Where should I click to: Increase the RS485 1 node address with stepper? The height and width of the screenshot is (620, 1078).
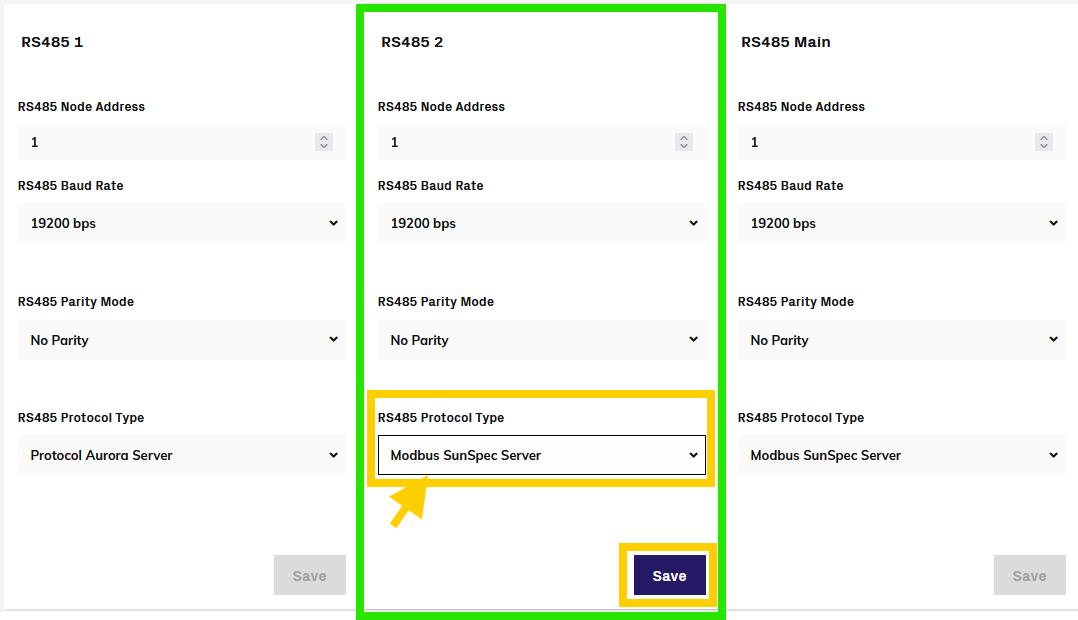[x=324, y=138]
